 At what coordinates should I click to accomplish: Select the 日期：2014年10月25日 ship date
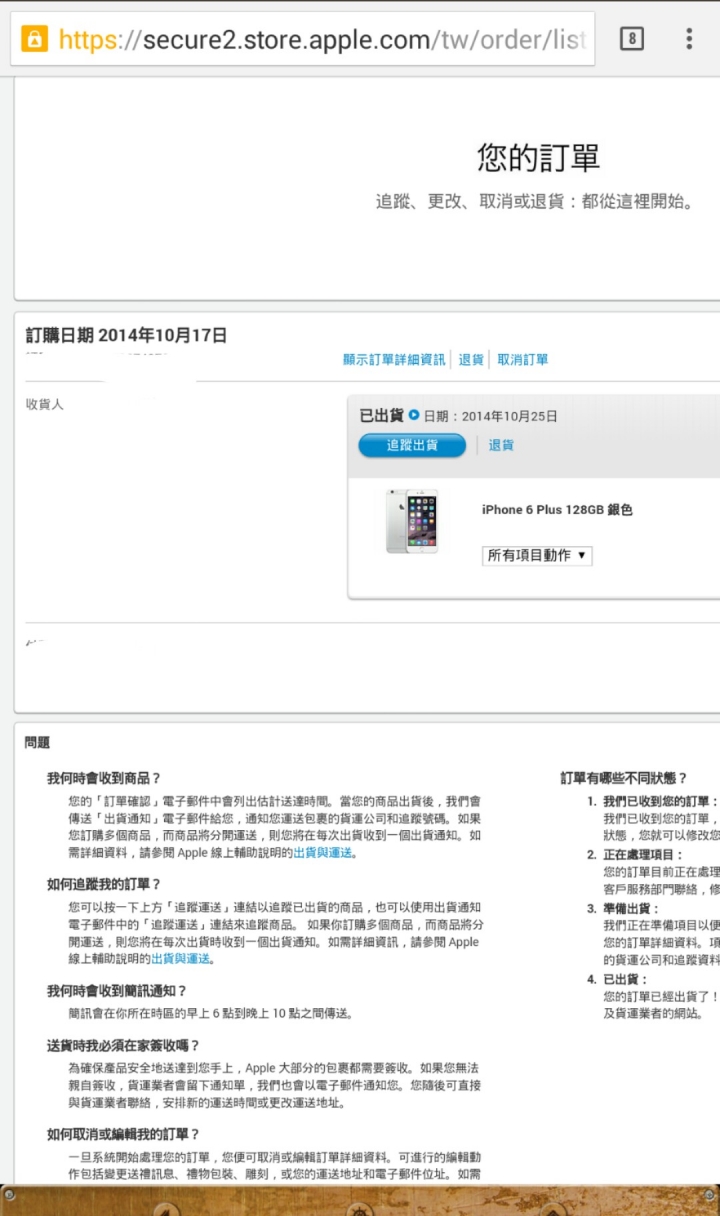(490, 416)
